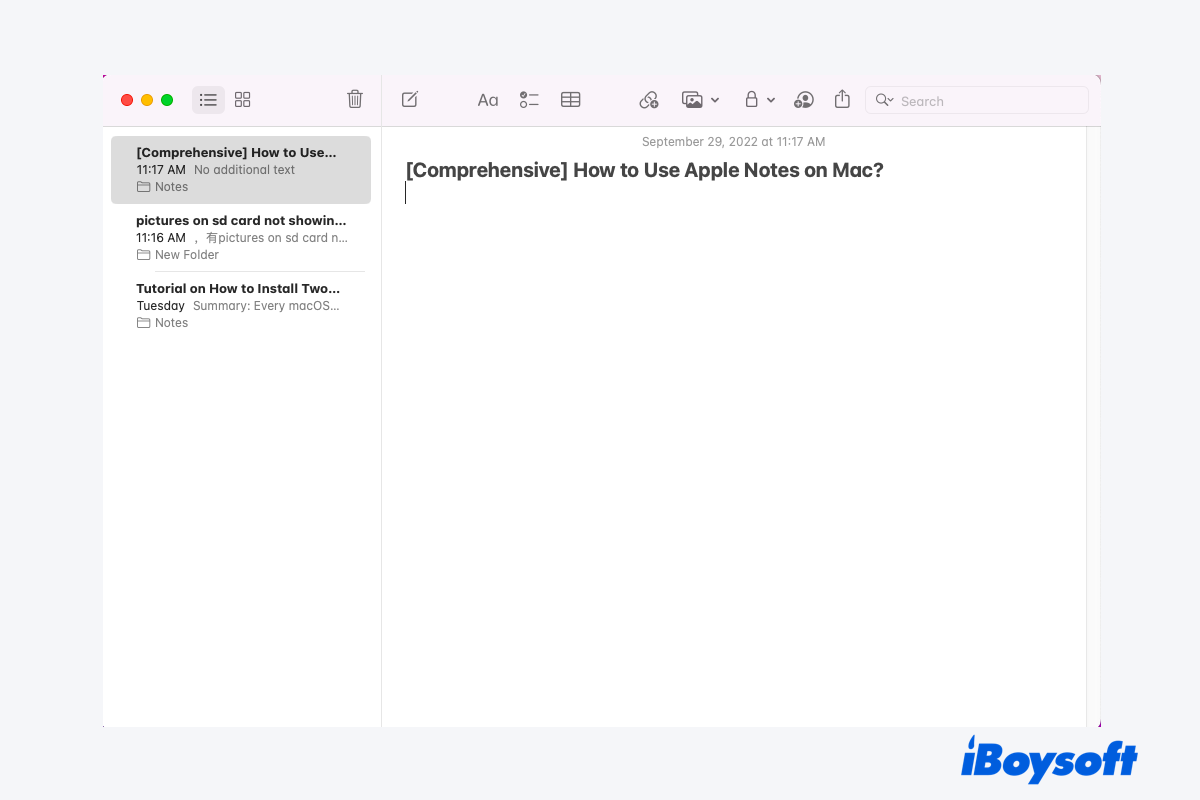
Task: Insert a table into the note
Action: coord(570,99)
